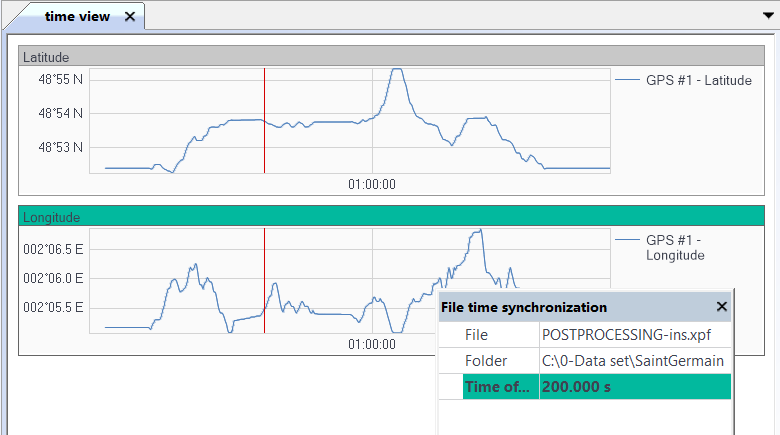Close the File time synchronization panel
The image size is (780, 435).
click(x=722, y=307)
